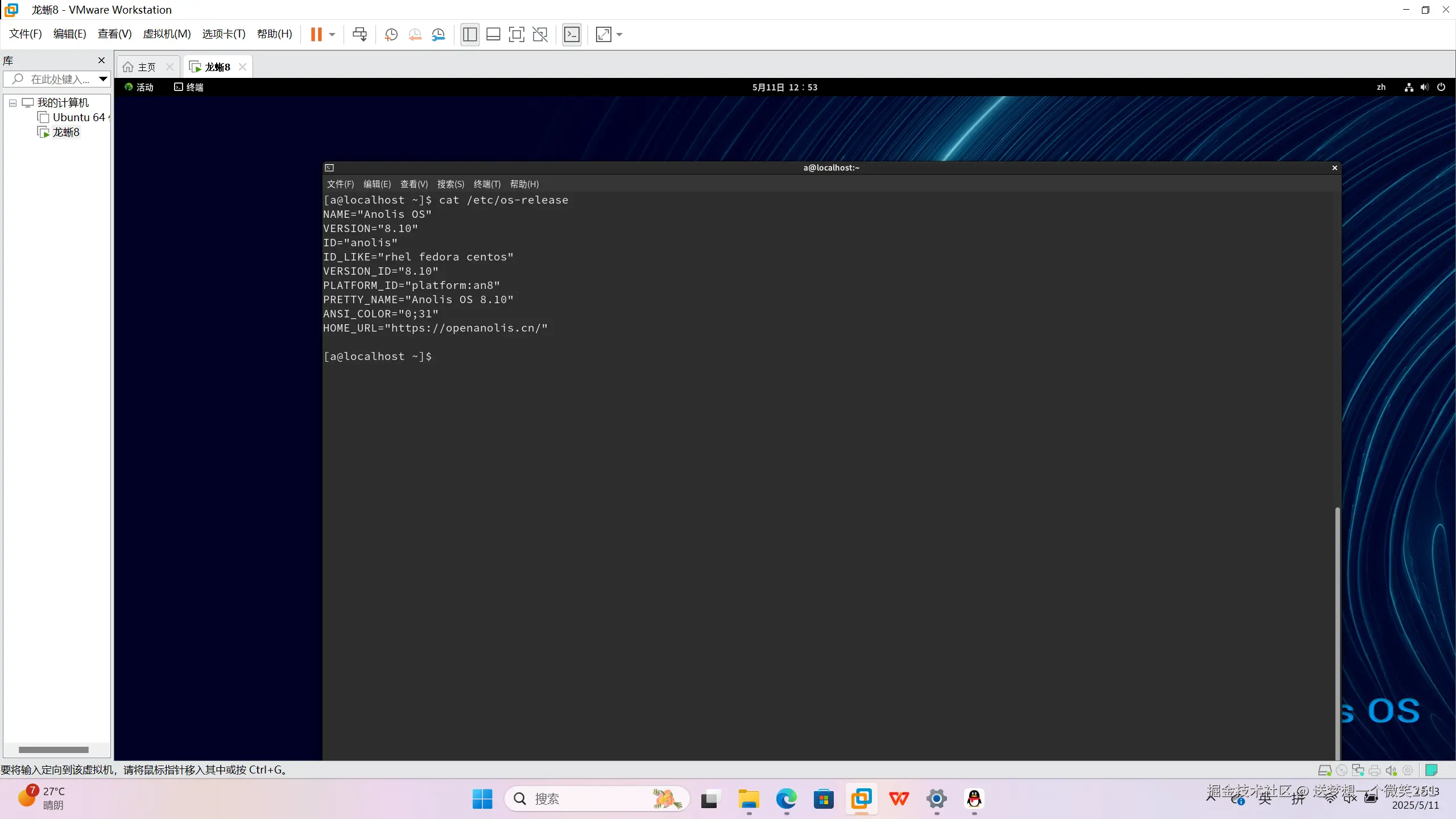Open the terminal's 搜索(S) menu
The height and width of the screenshot is (819, 1456).
450,184
